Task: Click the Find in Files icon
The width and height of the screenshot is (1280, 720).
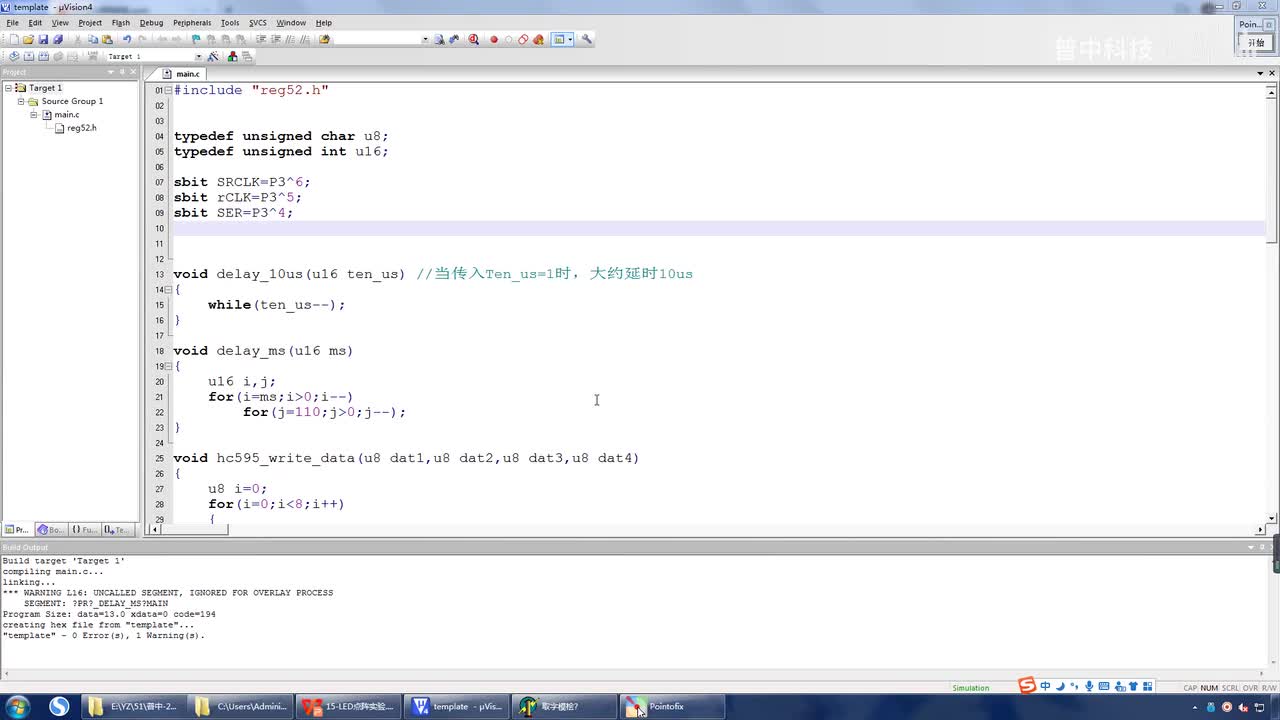Action: click(x=324, y=40)
